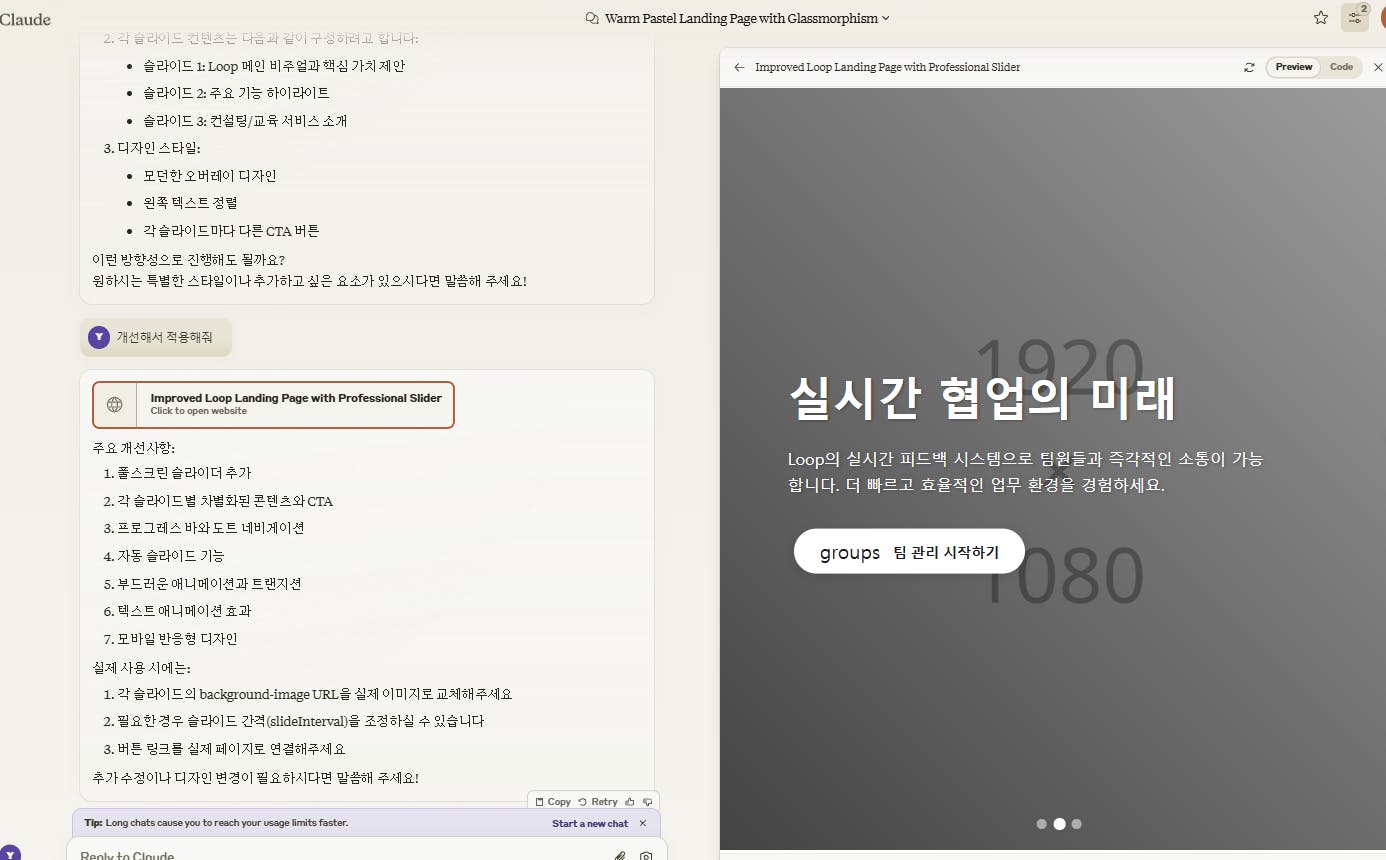1386x860 pixels.
Task: Click the list item 각 슬라이드별 차별화된 콘텐츠와 CTA
Action: coord(225,501)
